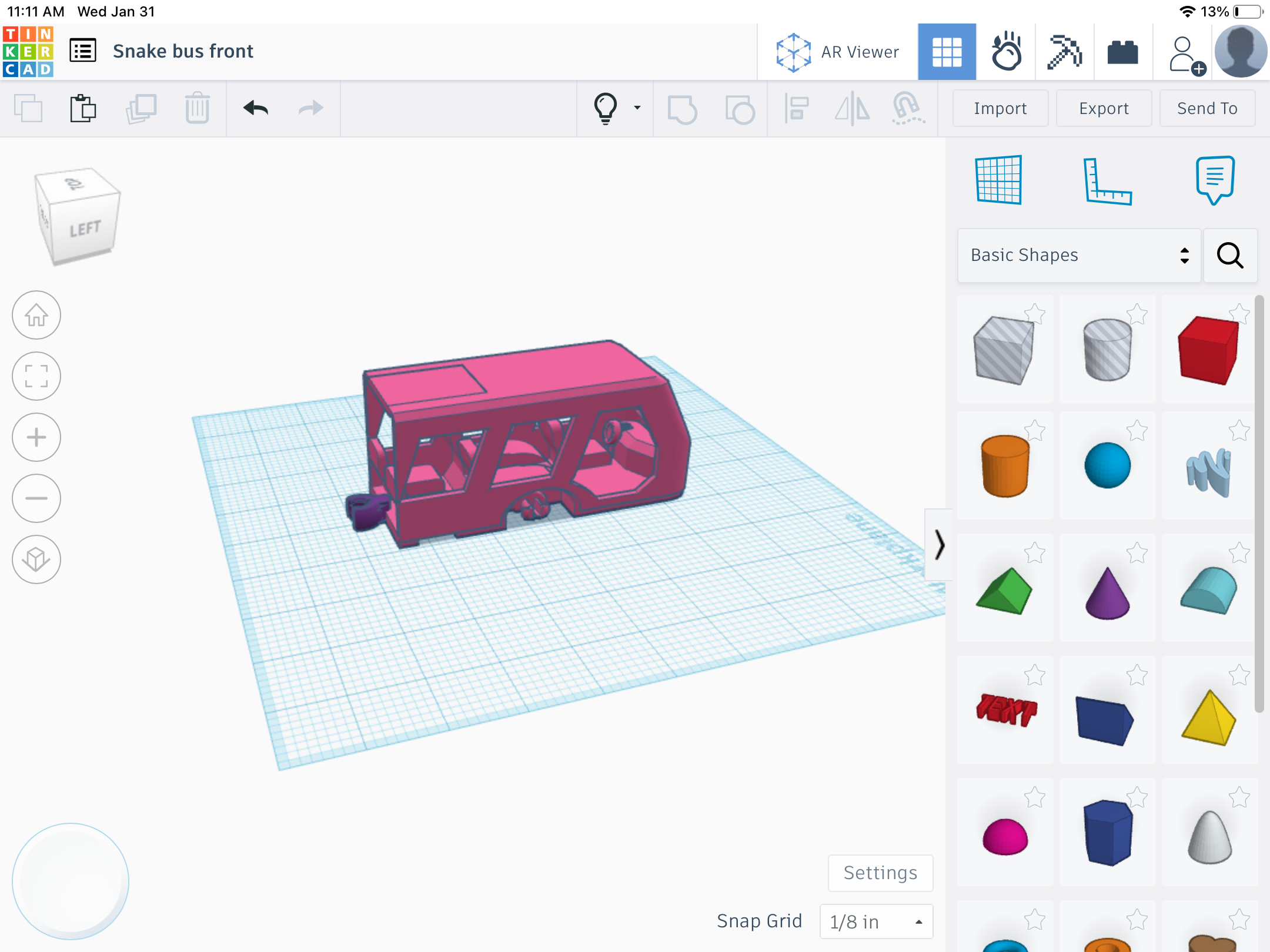Toggle orthographic perspective view cube icon

[36, 559]
